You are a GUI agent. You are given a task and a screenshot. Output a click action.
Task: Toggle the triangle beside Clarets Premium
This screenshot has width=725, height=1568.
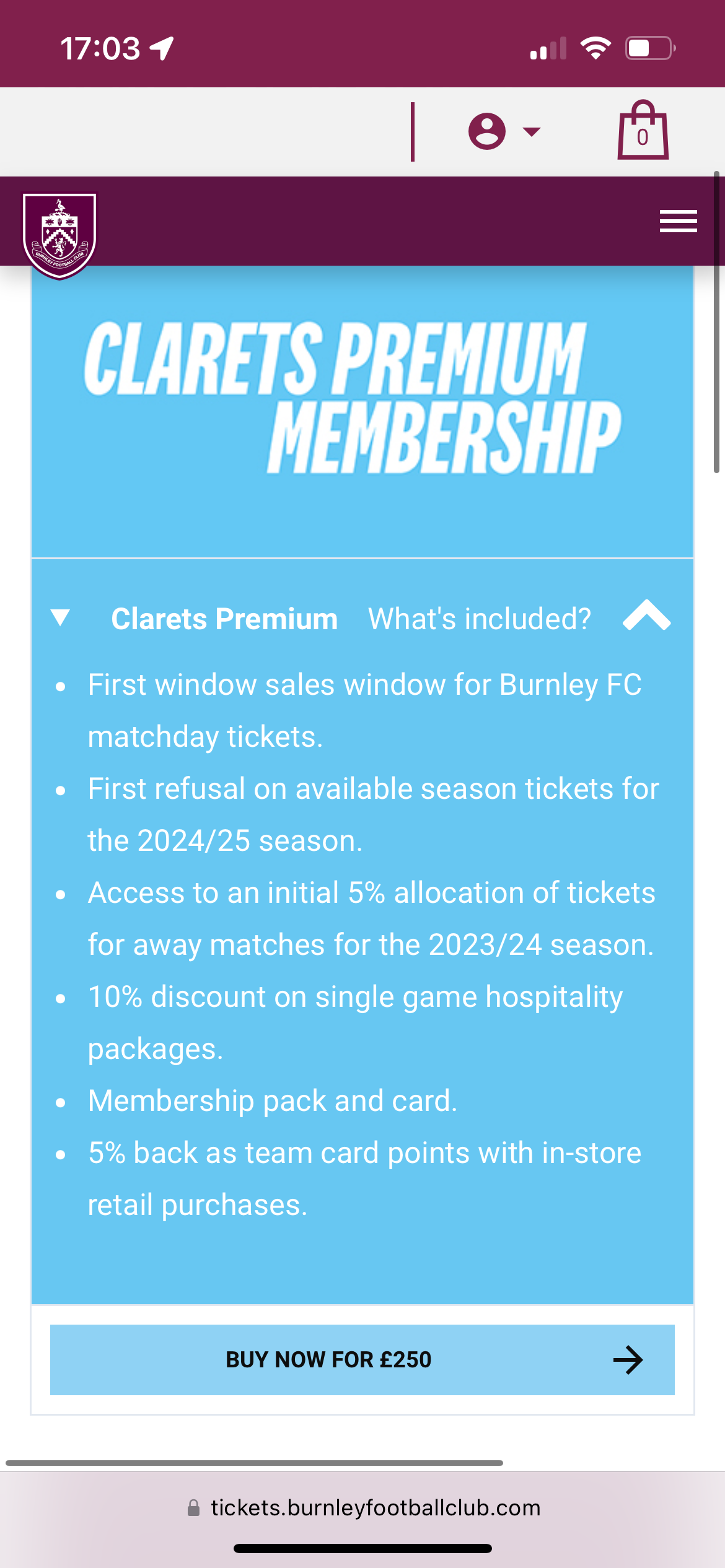[60, 617]
